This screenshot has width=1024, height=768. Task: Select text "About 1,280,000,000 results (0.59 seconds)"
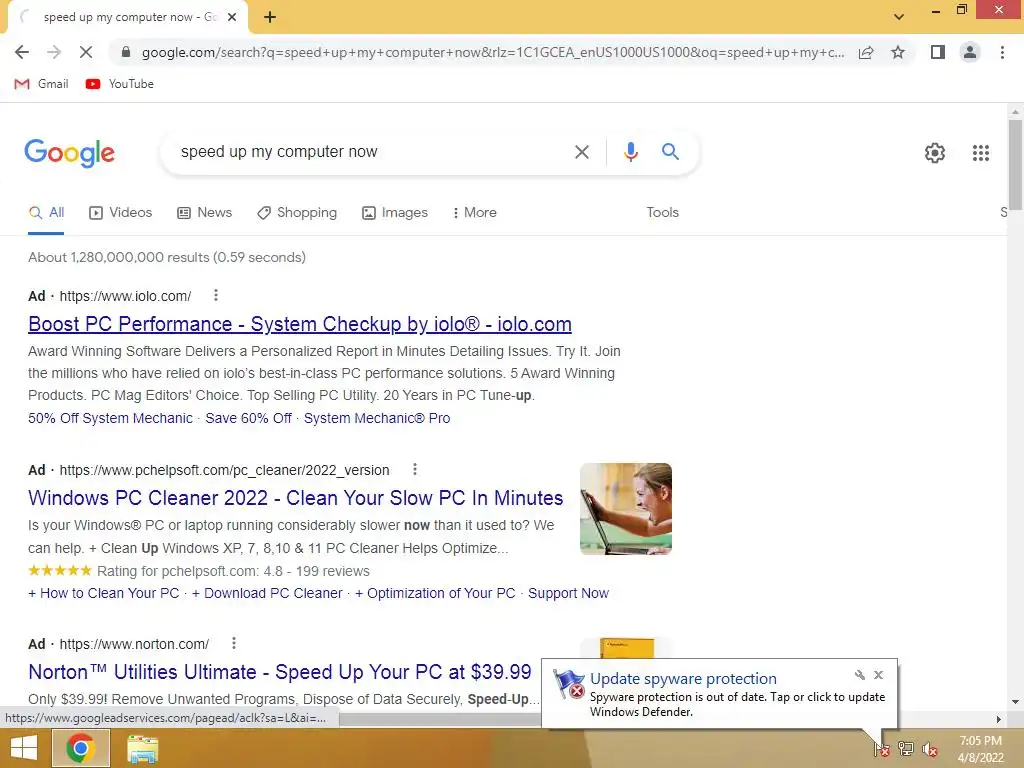click(167, 257)
